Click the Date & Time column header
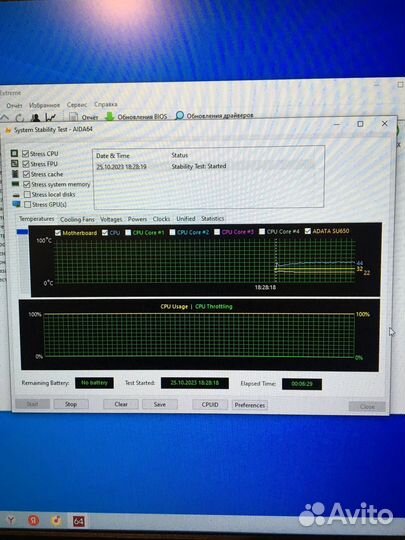Viewport: 405px width, 540px height. point(113,156)
